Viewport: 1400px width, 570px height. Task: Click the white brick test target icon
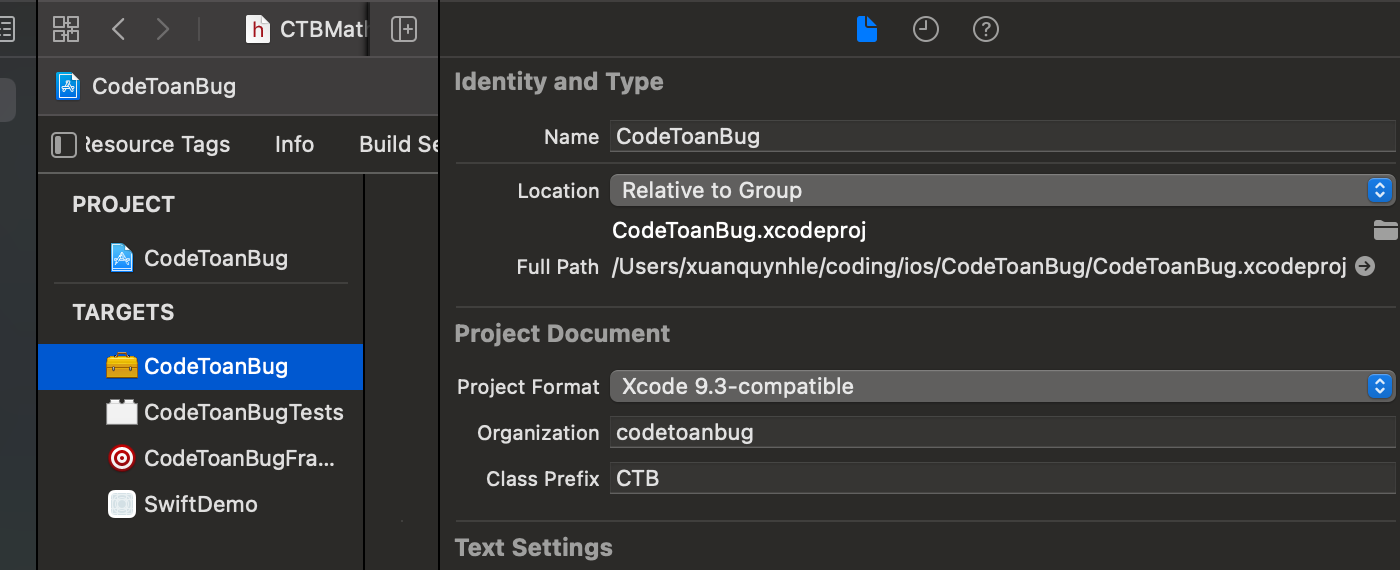click(x=122, y=412)
